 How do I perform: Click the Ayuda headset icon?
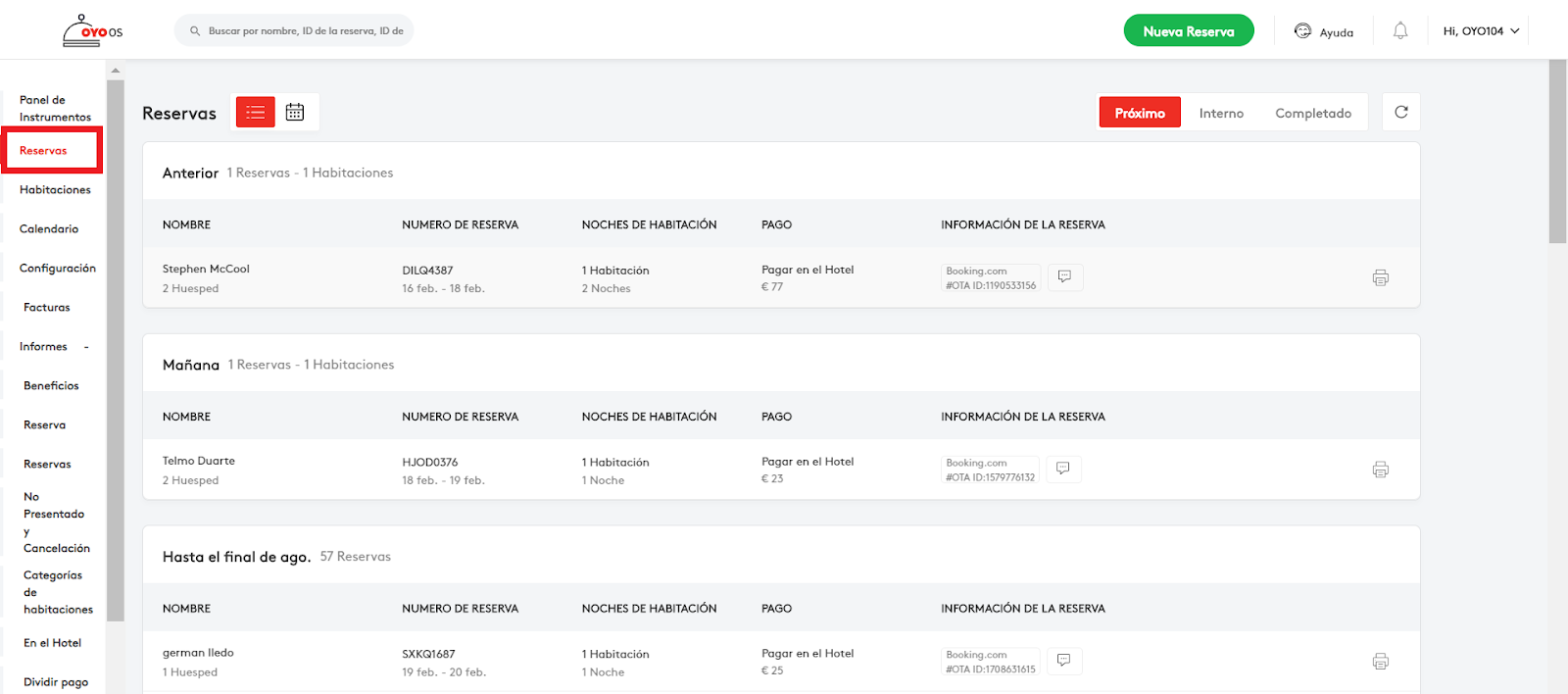(1302, 31)
